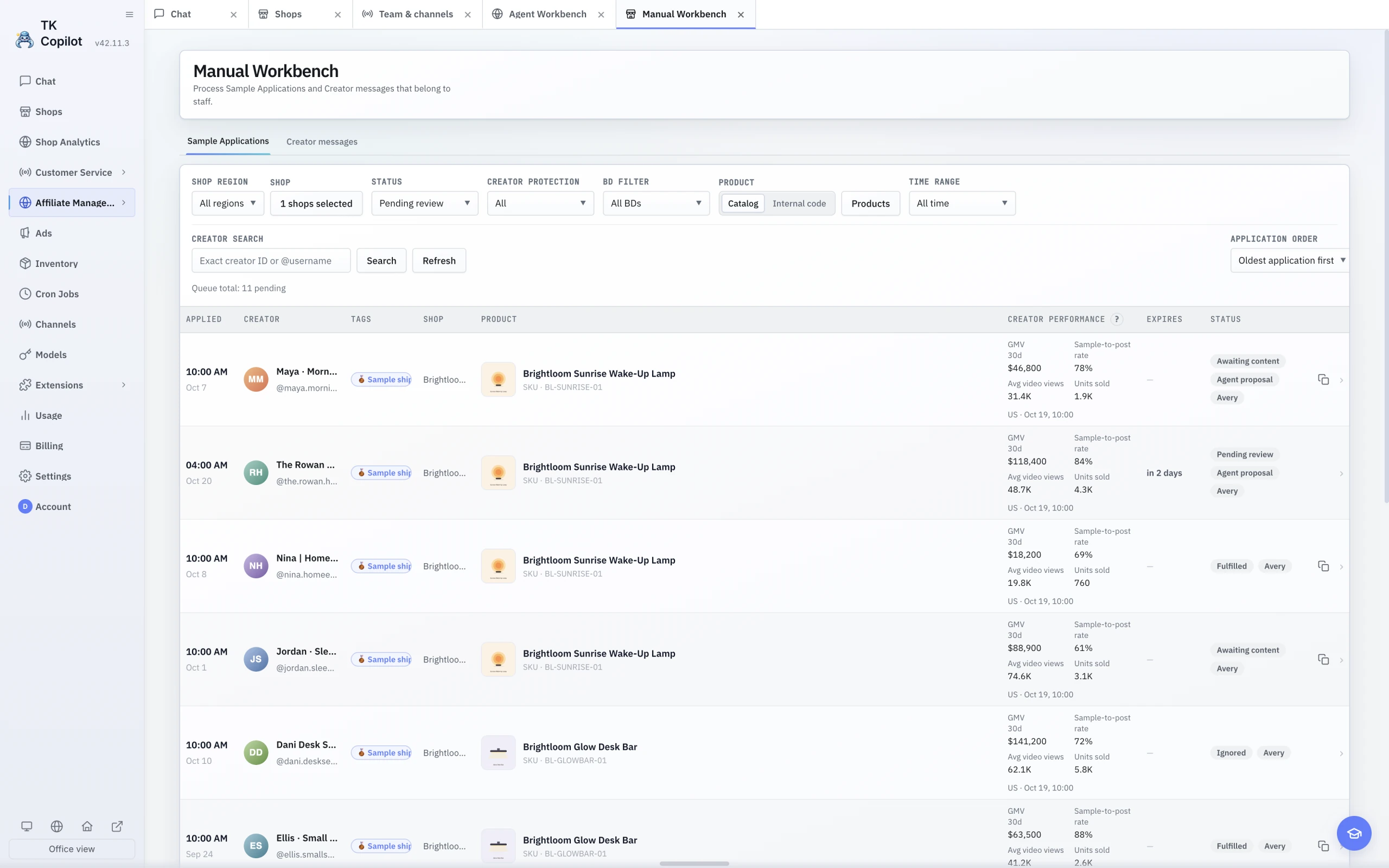Change the Application Order dropdown
The image size is (1389, 868).
tap(1290, 260)
